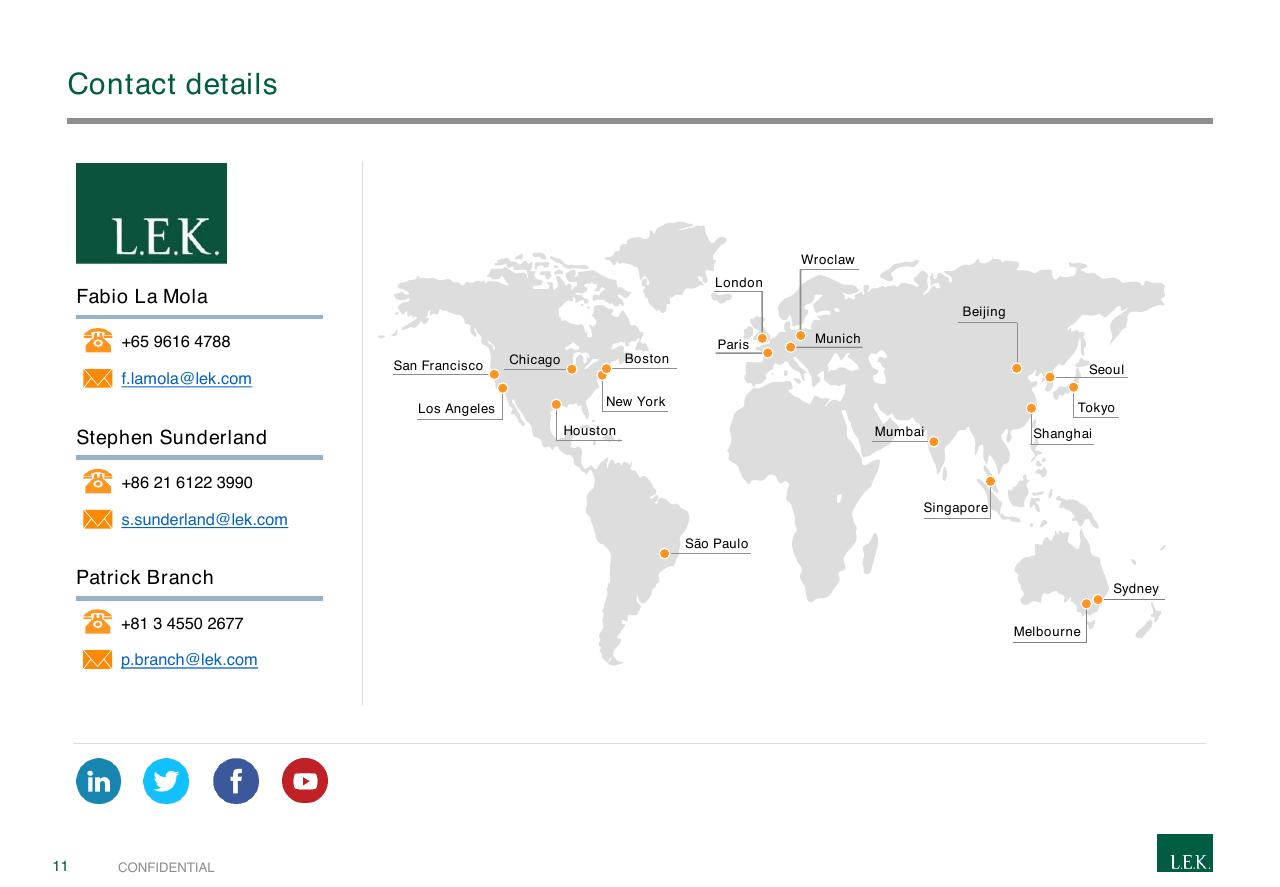Select phone number +81 3 4550 2677
Screen dimensions: 1280x887
click(182, 623)
